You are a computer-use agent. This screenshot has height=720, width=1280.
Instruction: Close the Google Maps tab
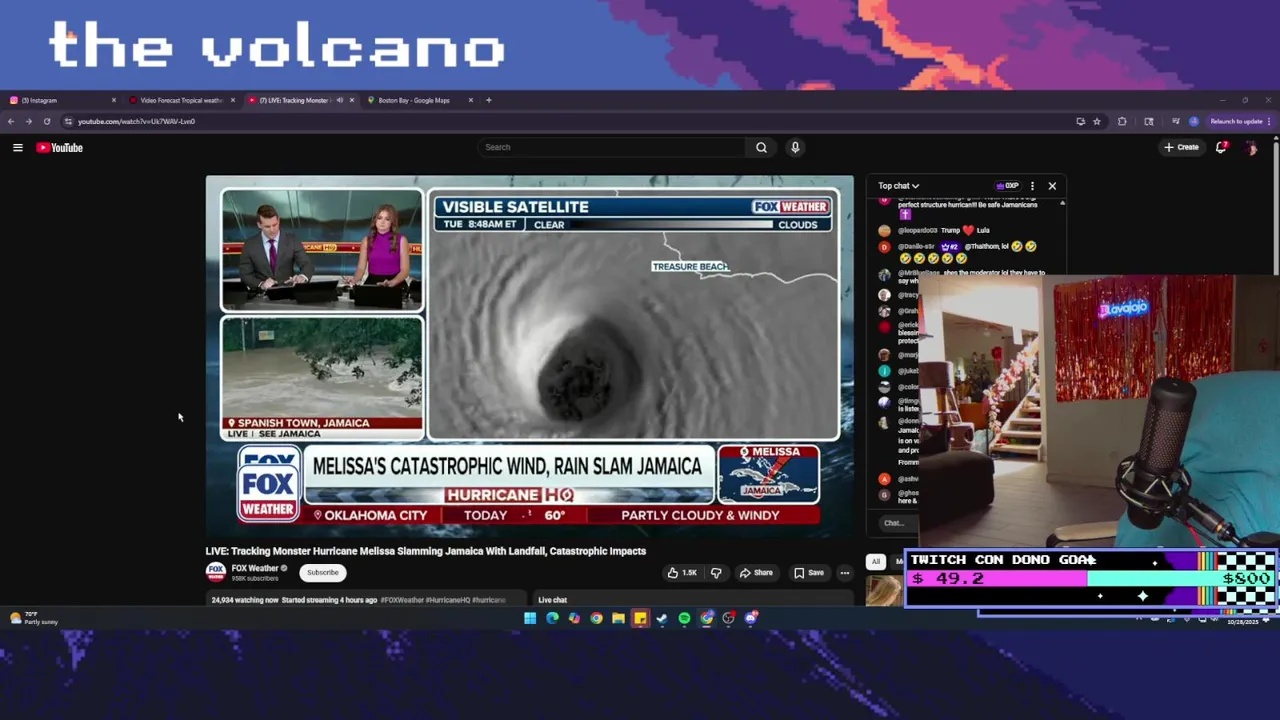(470, 100)
